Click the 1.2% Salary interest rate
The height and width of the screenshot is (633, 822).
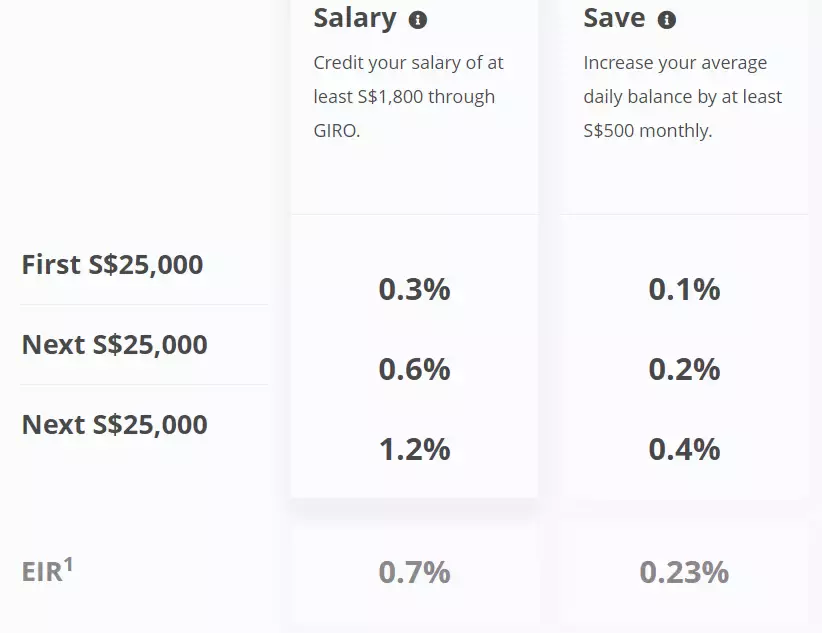[414, 450]
